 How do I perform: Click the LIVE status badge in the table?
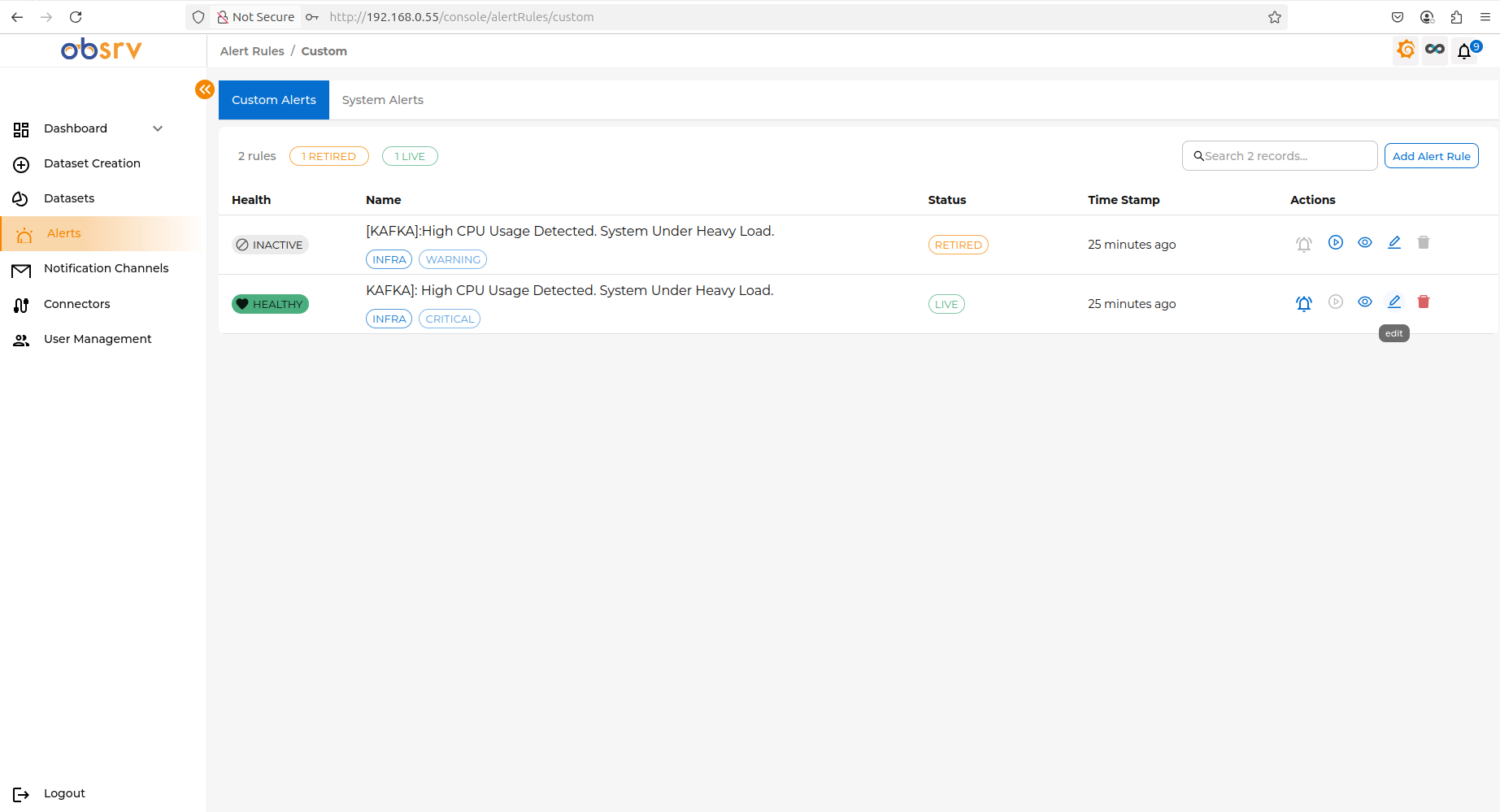point(946,304)
